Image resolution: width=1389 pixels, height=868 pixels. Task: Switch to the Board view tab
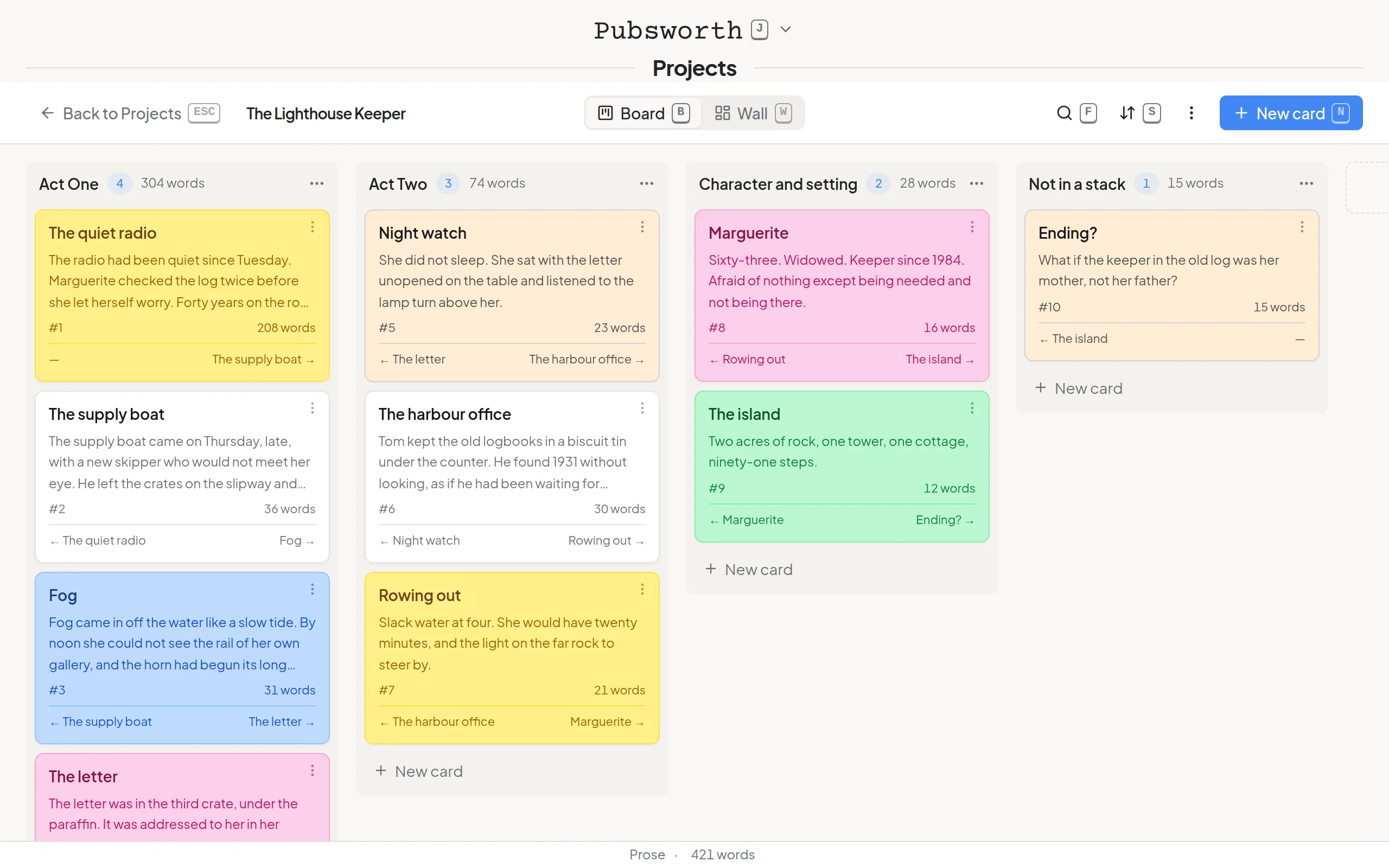(x=643, y=113)
